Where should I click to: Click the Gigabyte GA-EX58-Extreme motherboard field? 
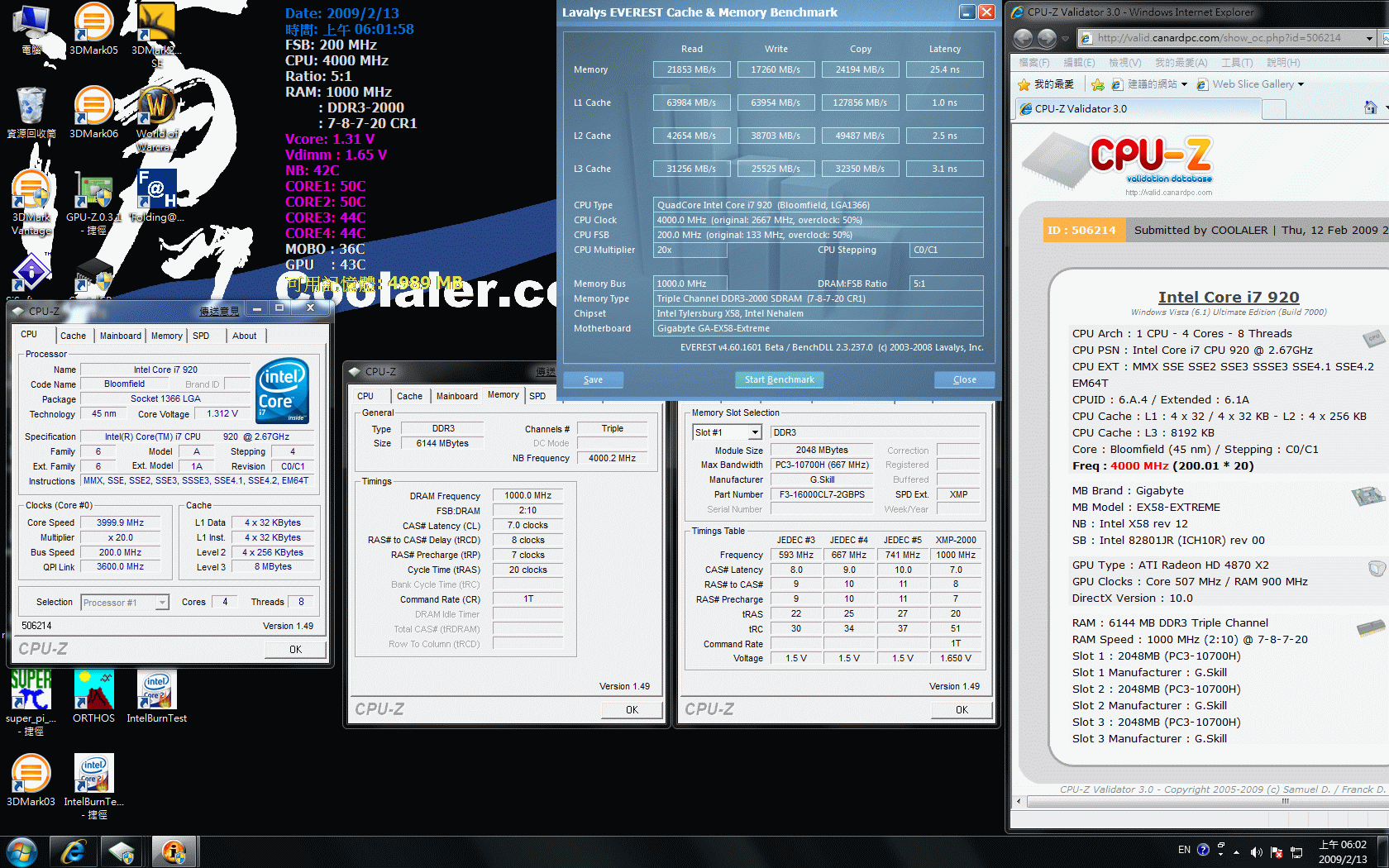point(819,328)
